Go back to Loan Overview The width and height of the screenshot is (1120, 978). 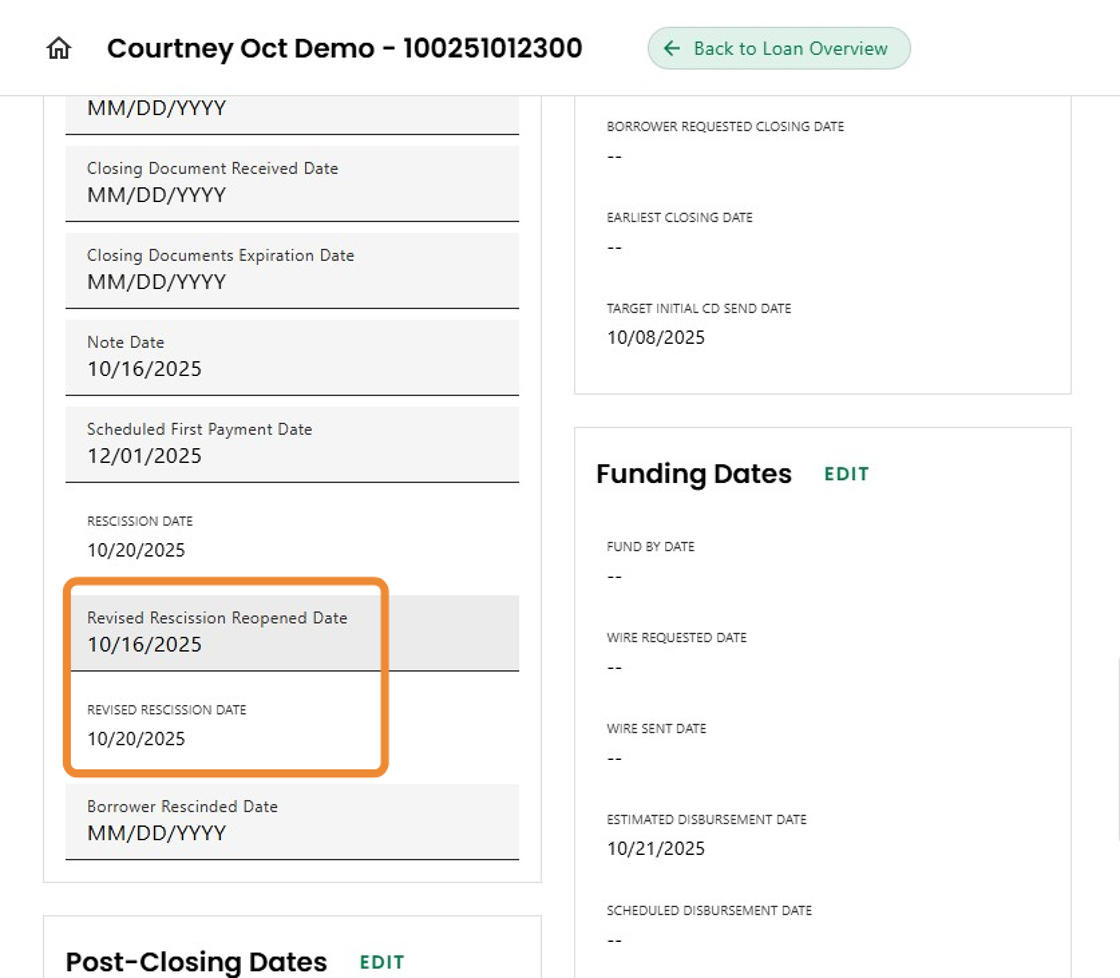coord(779,48)
